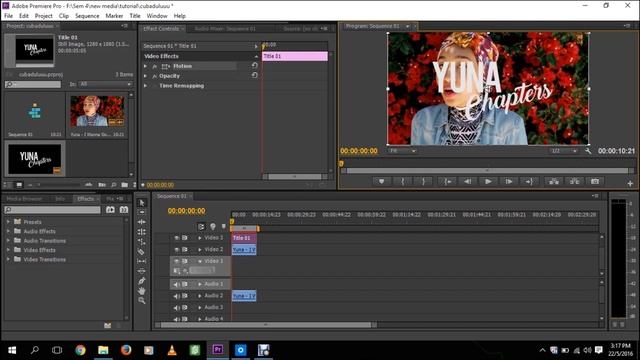The image size is (640, 360).
Task: Switch to Media Browser tab
Action: pyautogui.click(x=24, y=199)
